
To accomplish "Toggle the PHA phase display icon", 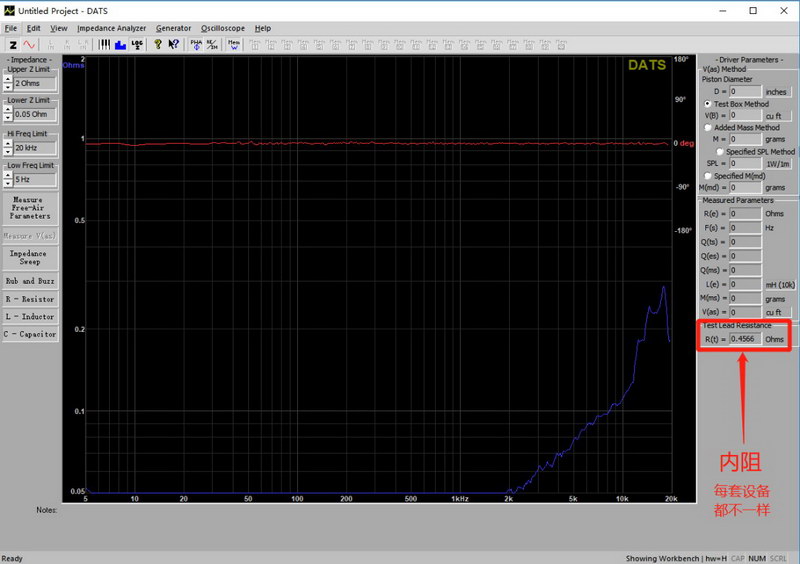I will (x=196, y=44).
